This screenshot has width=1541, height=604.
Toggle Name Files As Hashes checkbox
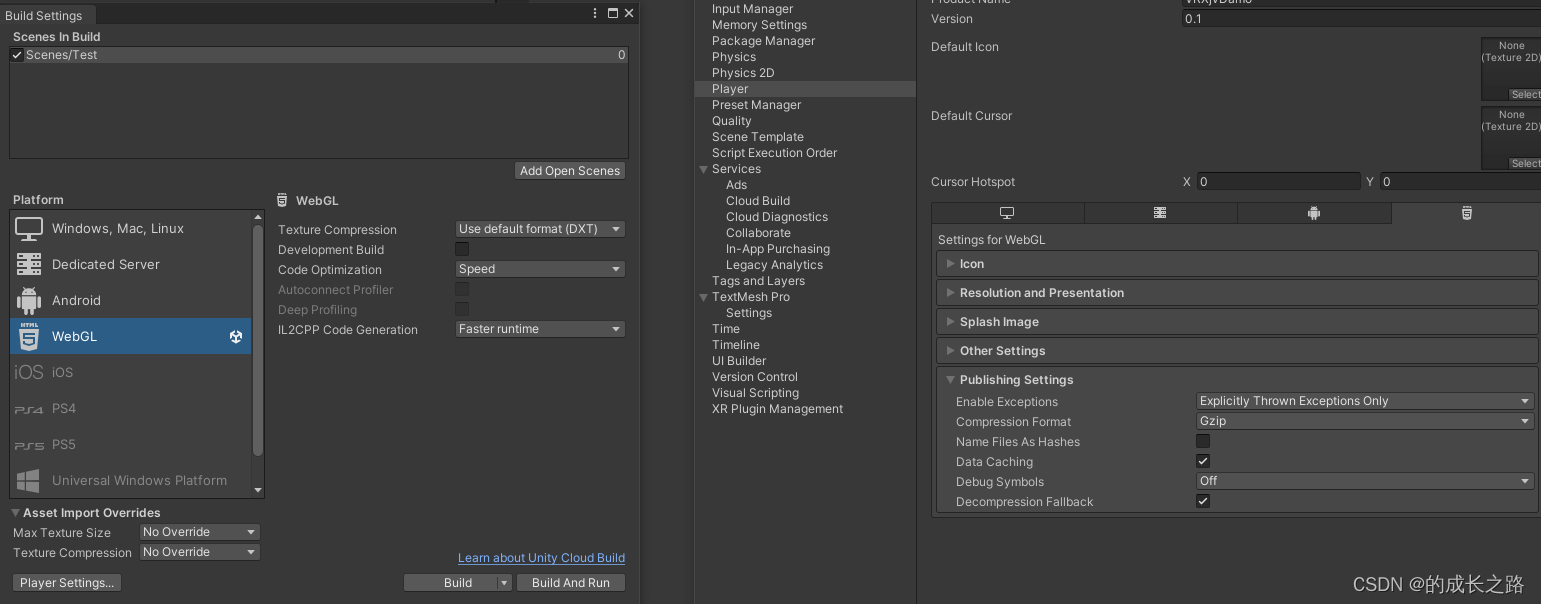pos(1203,441)
